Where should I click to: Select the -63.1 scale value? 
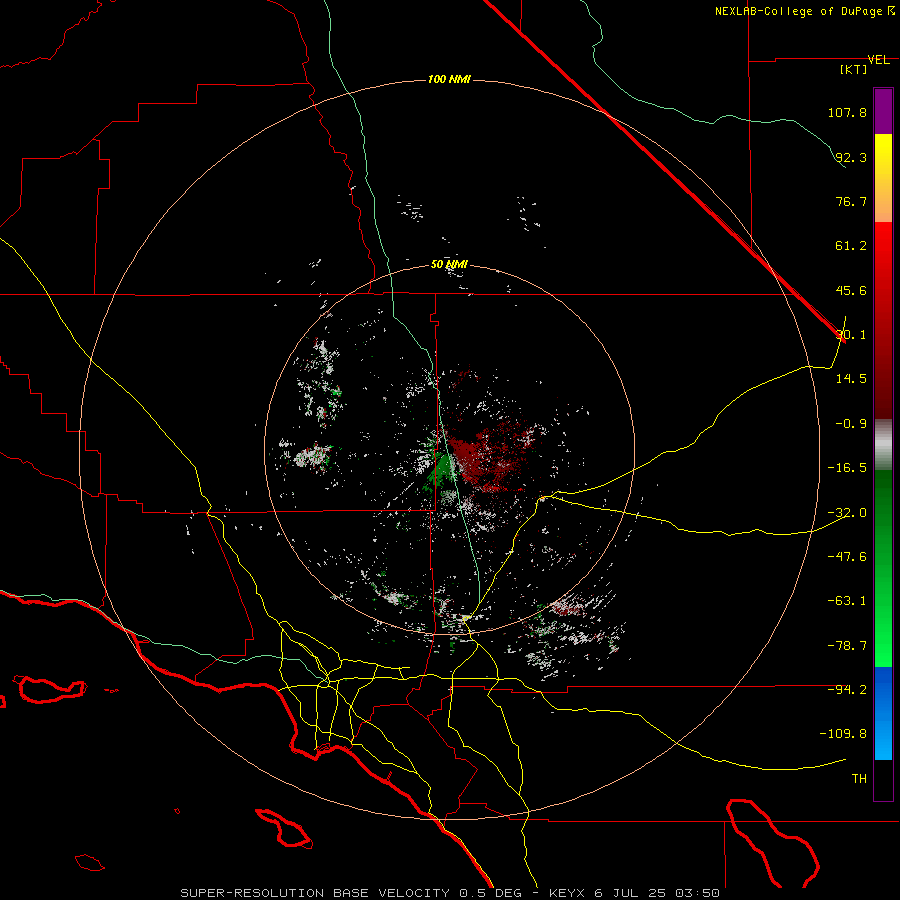tap(847, 601)
